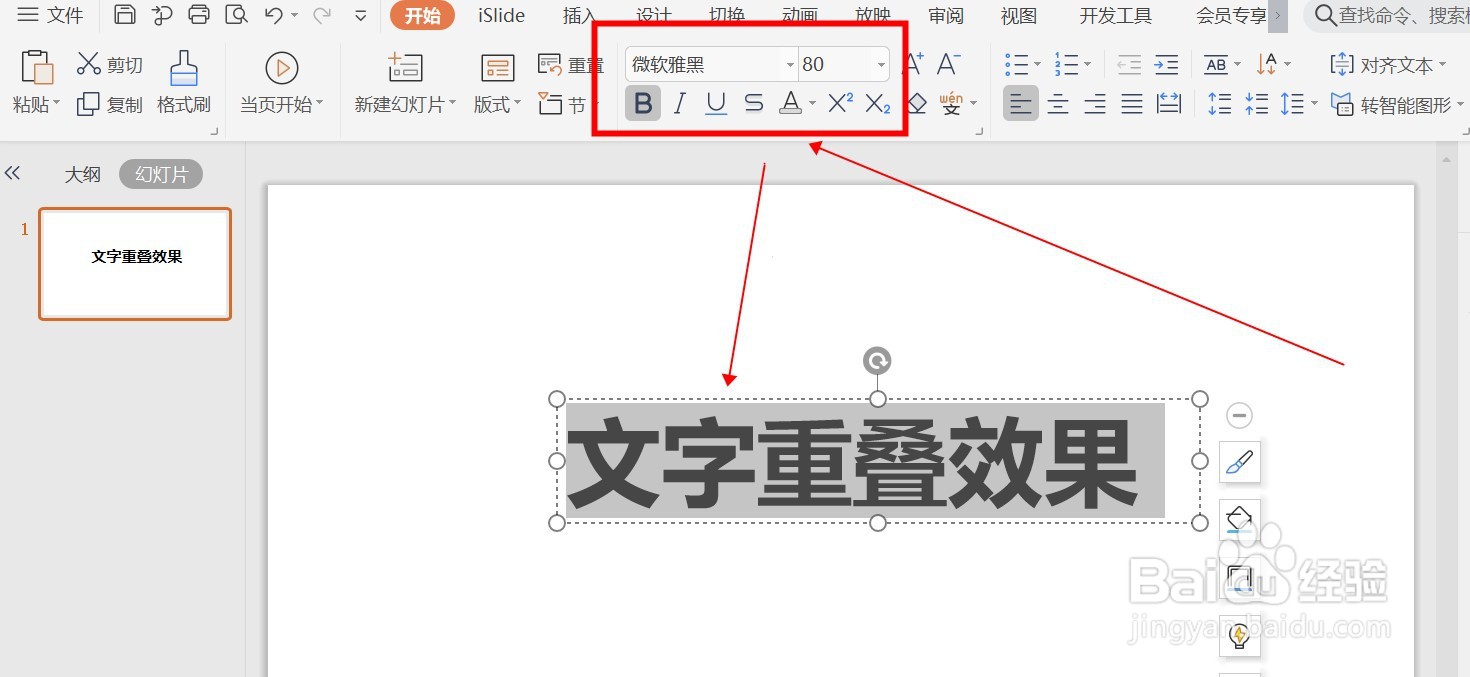1470x677 pixels.
Task: Select slide 1 thumbnail
Action: [135, 264]
